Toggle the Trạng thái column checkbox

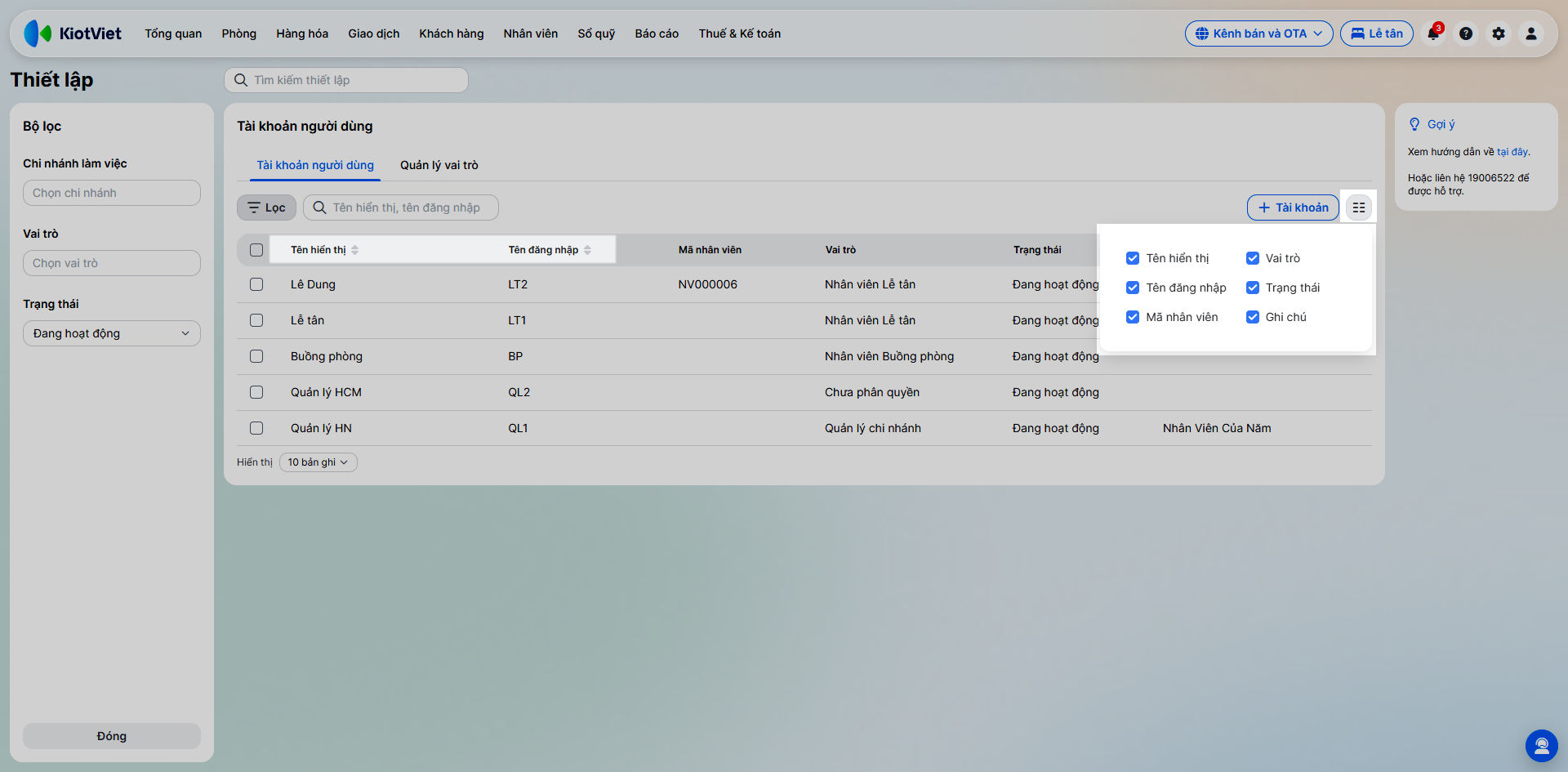point(1253,288)
